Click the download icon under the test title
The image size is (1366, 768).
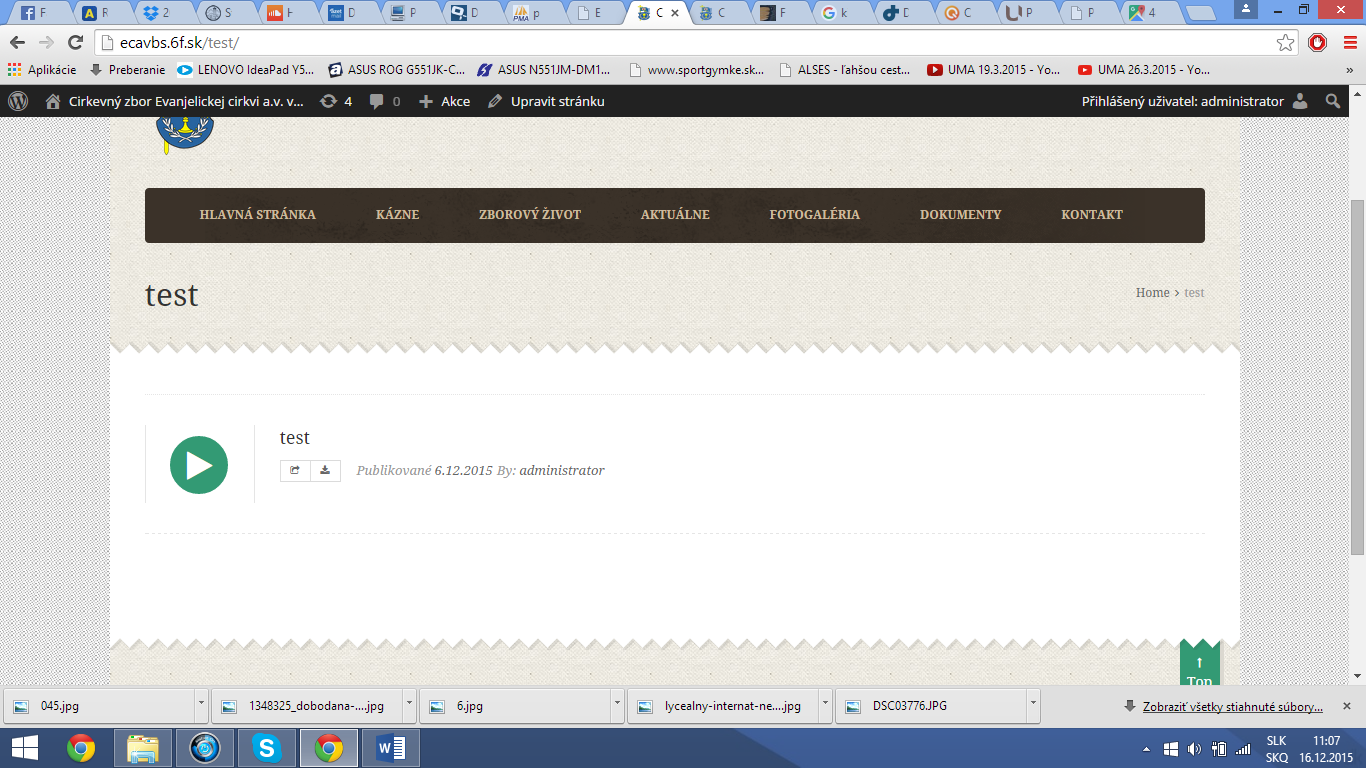pos(325,470)
